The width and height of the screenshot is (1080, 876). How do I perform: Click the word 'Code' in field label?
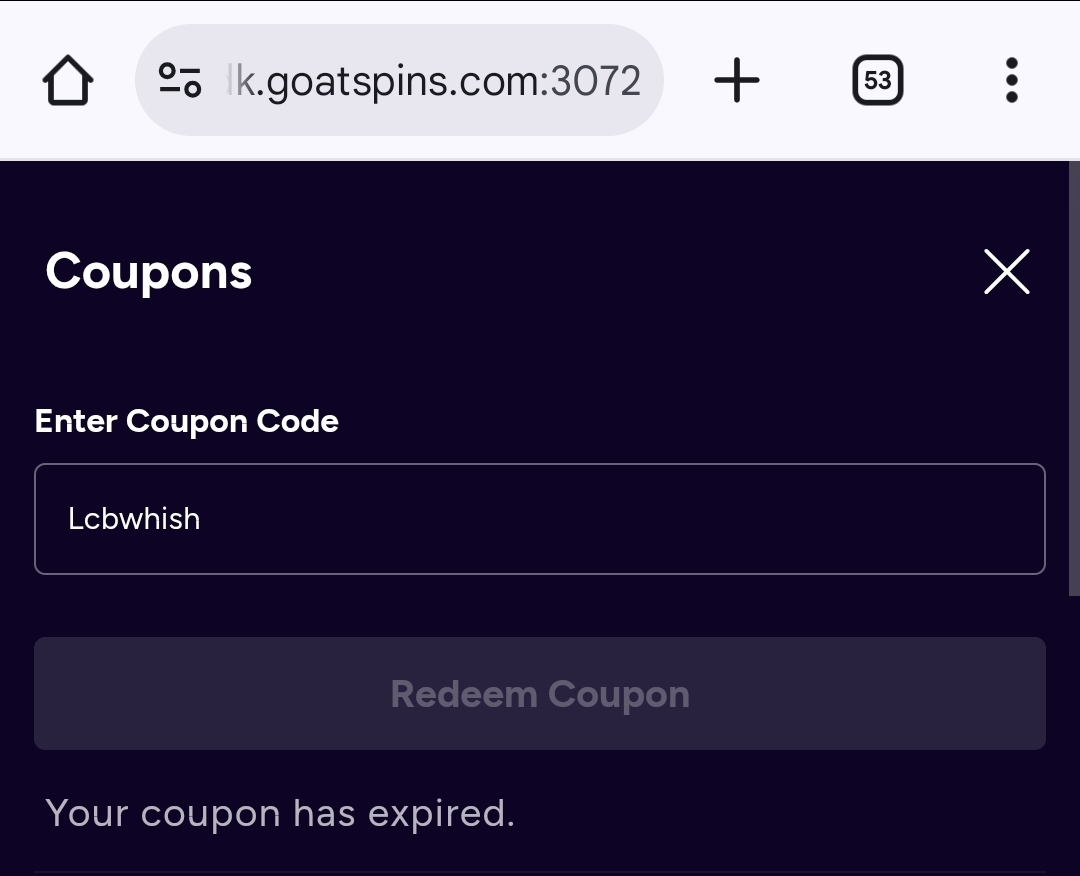point(298,421)
